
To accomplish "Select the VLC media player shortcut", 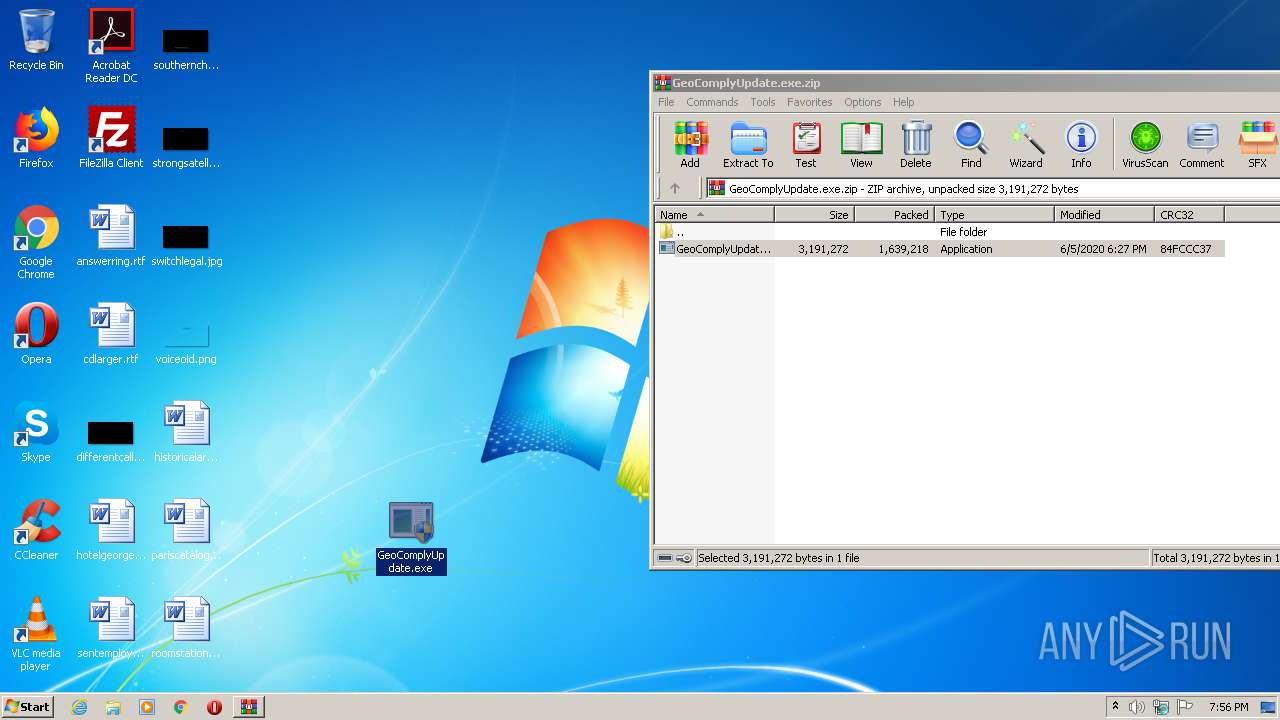I will tap(36, 634).
